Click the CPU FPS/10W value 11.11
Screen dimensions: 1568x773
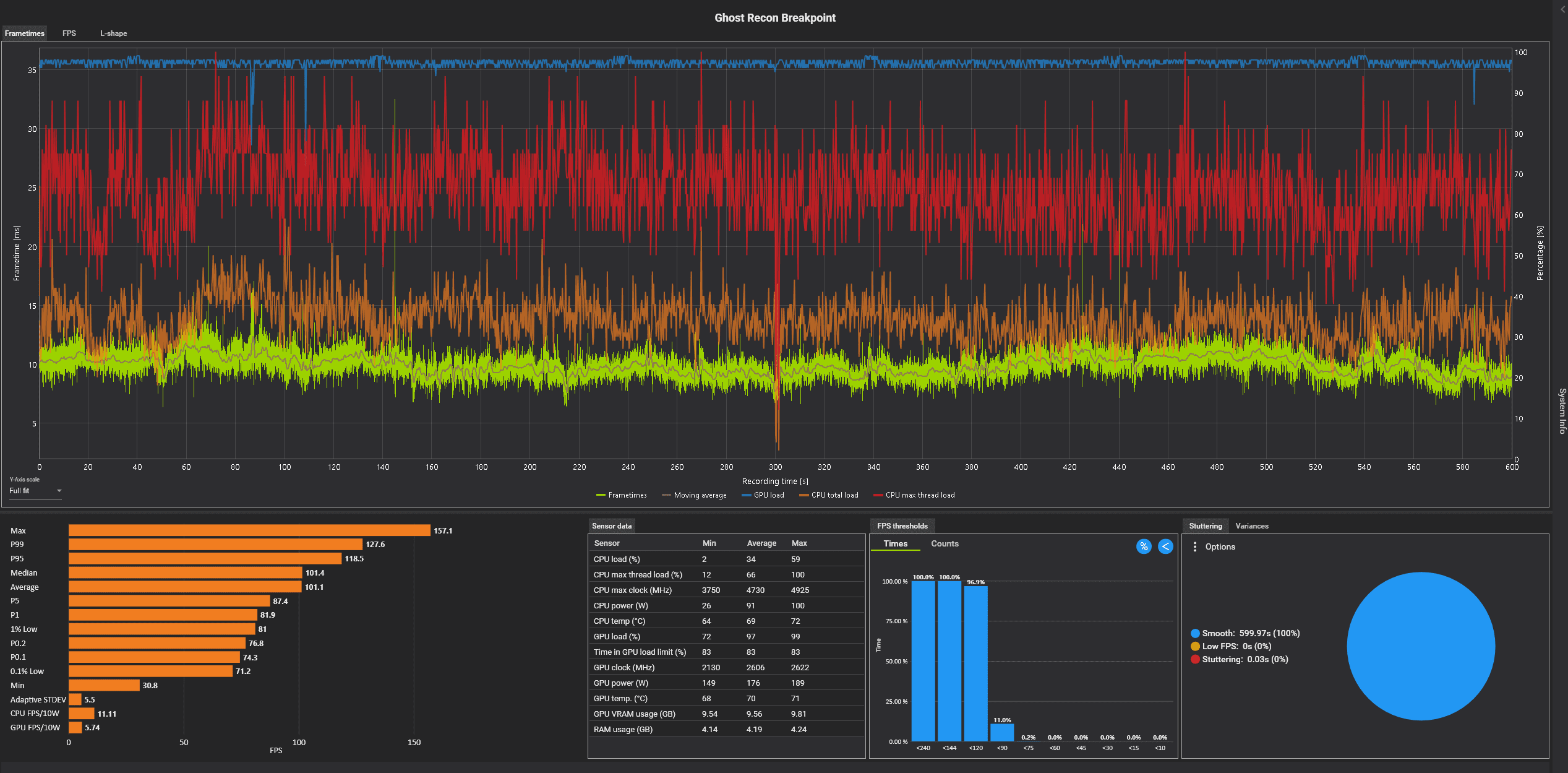point(106,714)
